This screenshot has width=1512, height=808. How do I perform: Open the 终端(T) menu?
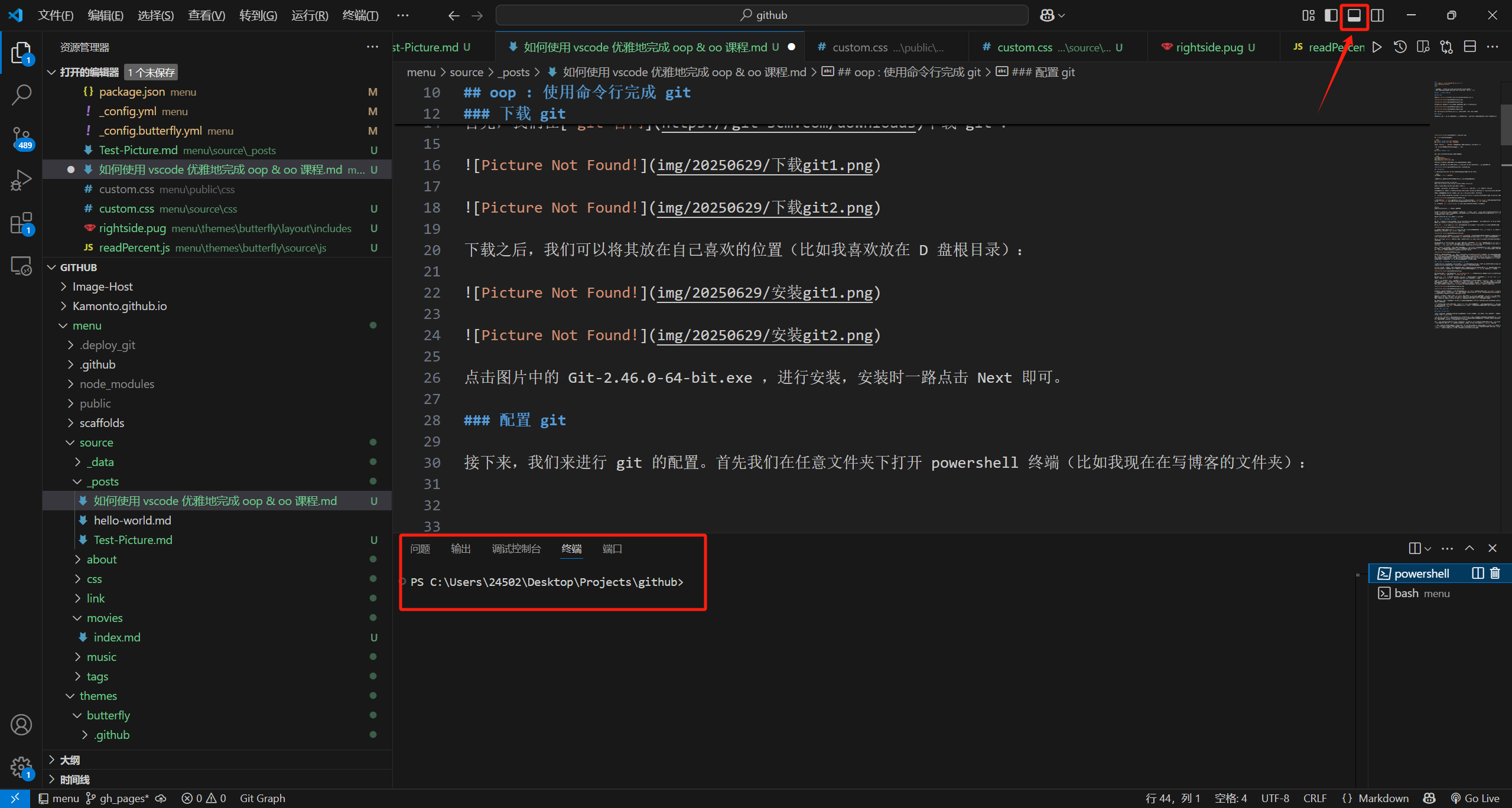pos(360,15)
